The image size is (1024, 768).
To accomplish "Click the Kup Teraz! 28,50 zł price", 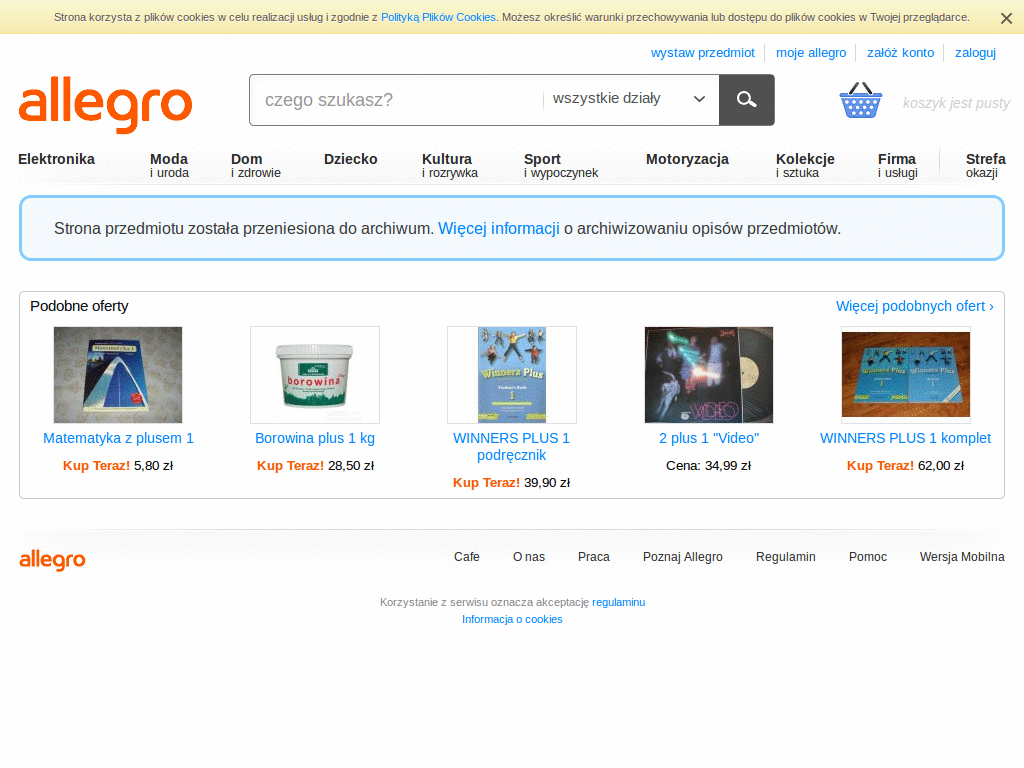I will 315,466.
